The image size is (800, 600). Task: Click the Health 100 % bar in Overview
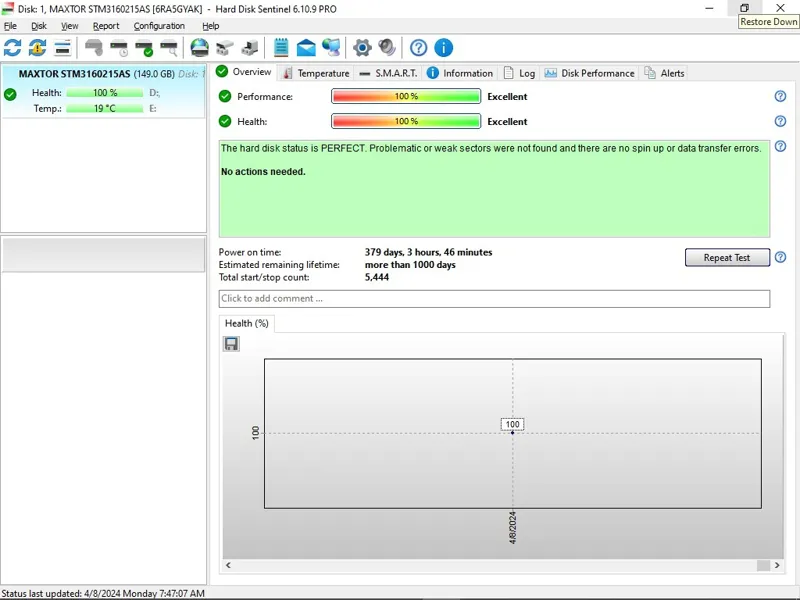[406, 121]
